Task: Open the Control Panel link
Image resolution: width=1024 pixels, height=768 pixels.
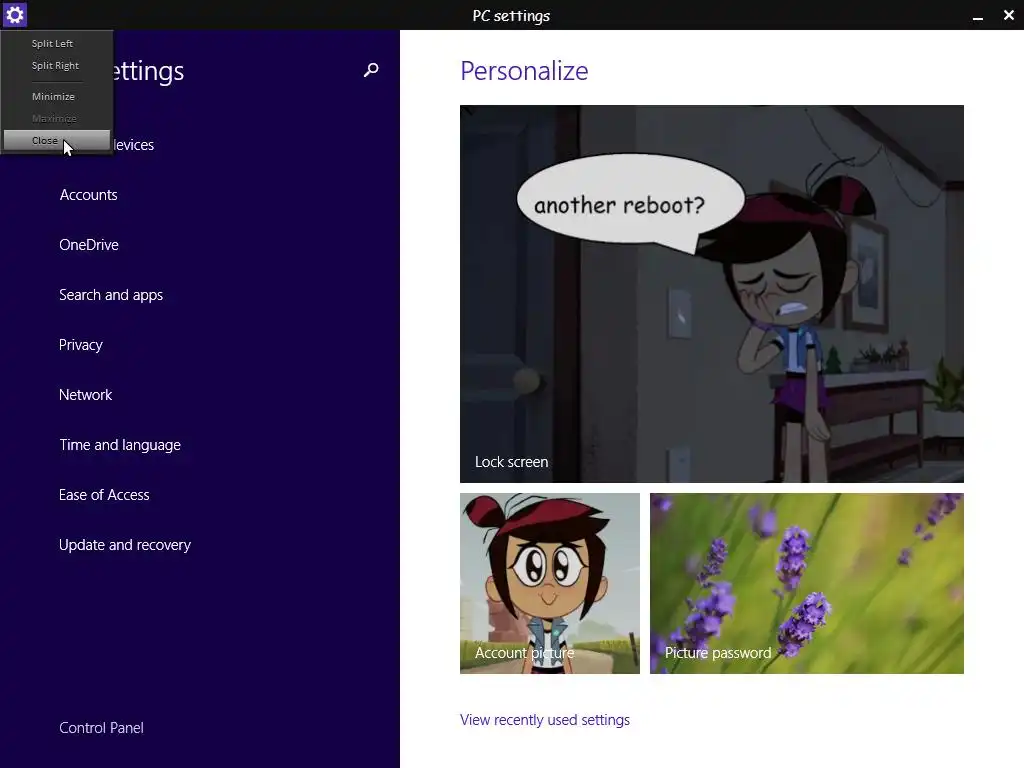Action: point(101,728)
